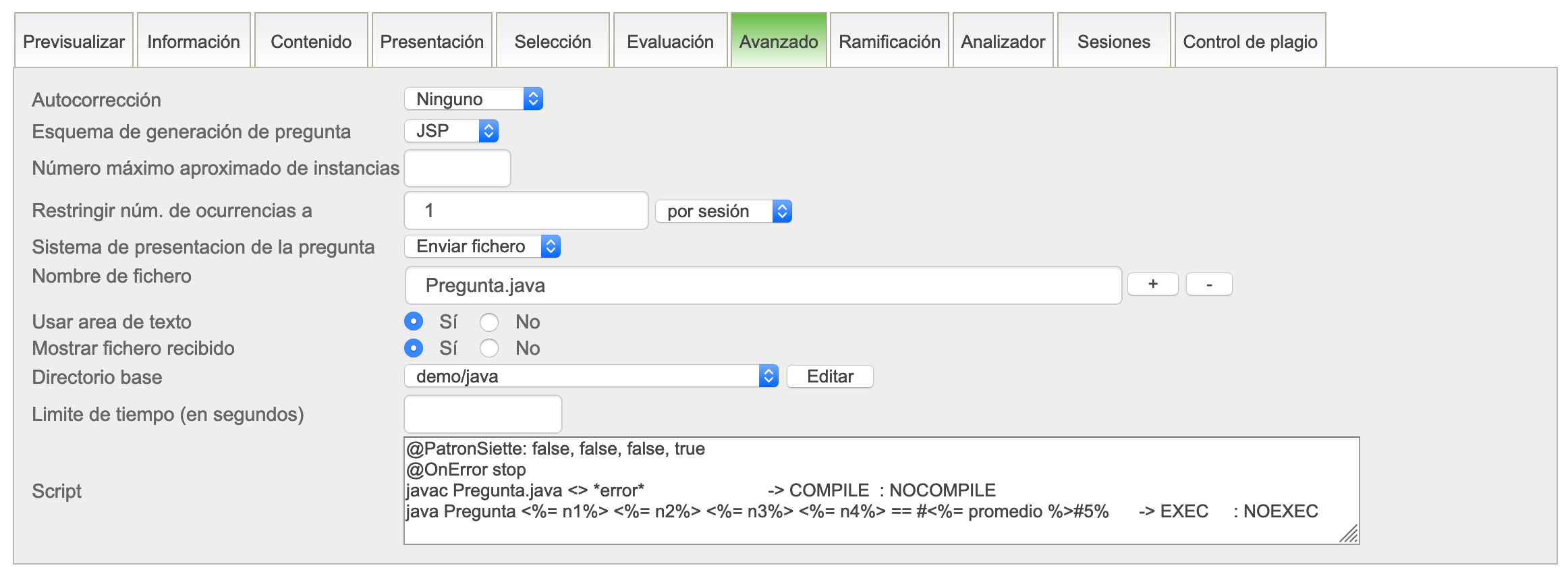Focus the 'Limite de tiempo' input field
1568x572 pixels.
pos(482,414)
